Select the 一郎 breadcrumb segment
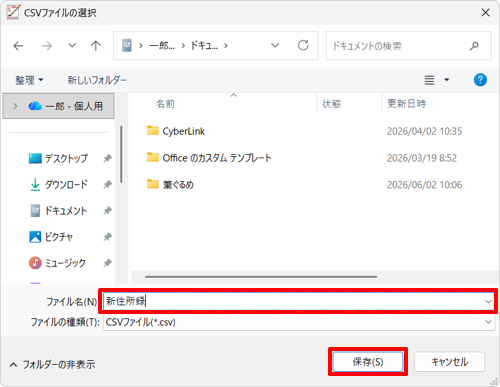 pos(162,46)
